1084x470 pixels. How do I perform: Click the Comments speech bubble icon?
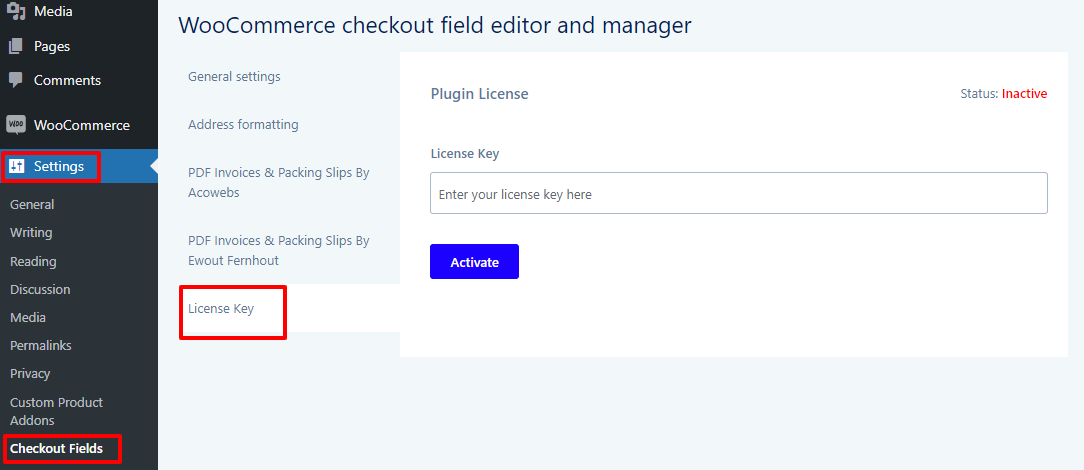coord(16,80)
